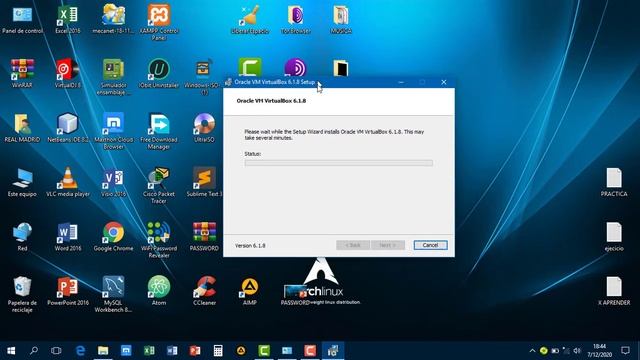The height and width of the screenshot is (360, 640).
Task: Switch to VirtualBox Setup taskbar button
Action: (333, 351)
